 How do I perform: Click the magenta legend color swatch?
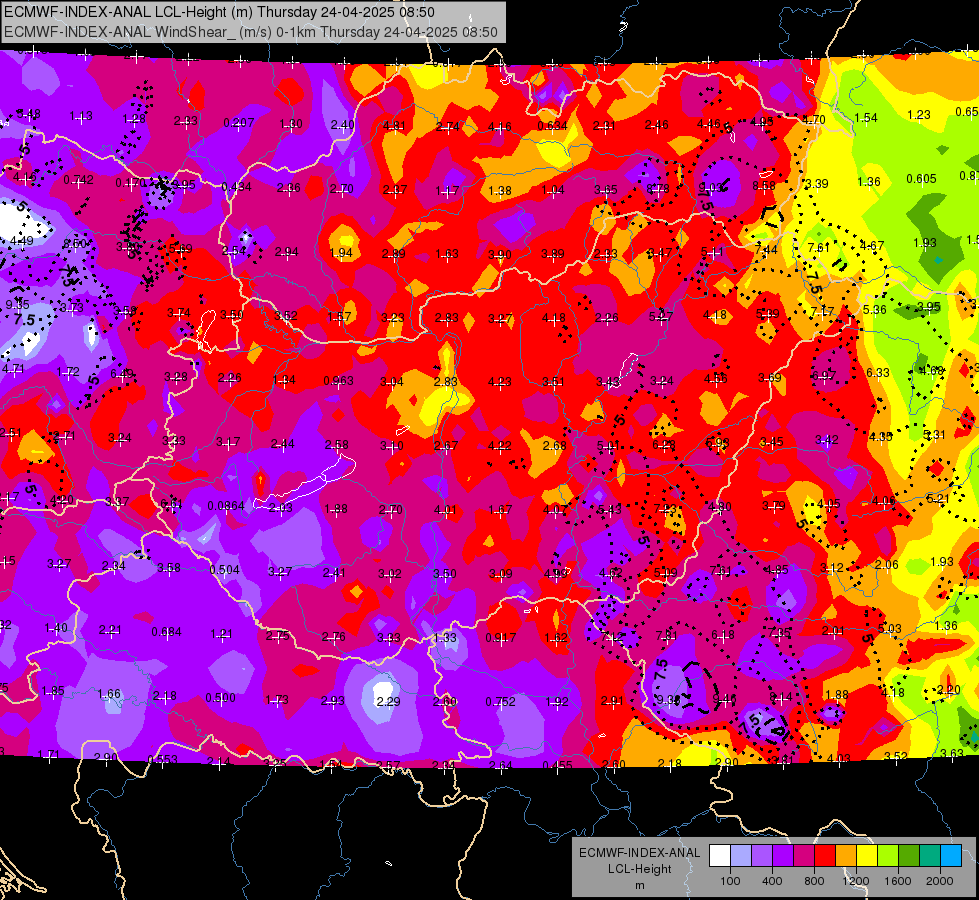[x=804, y=856]
